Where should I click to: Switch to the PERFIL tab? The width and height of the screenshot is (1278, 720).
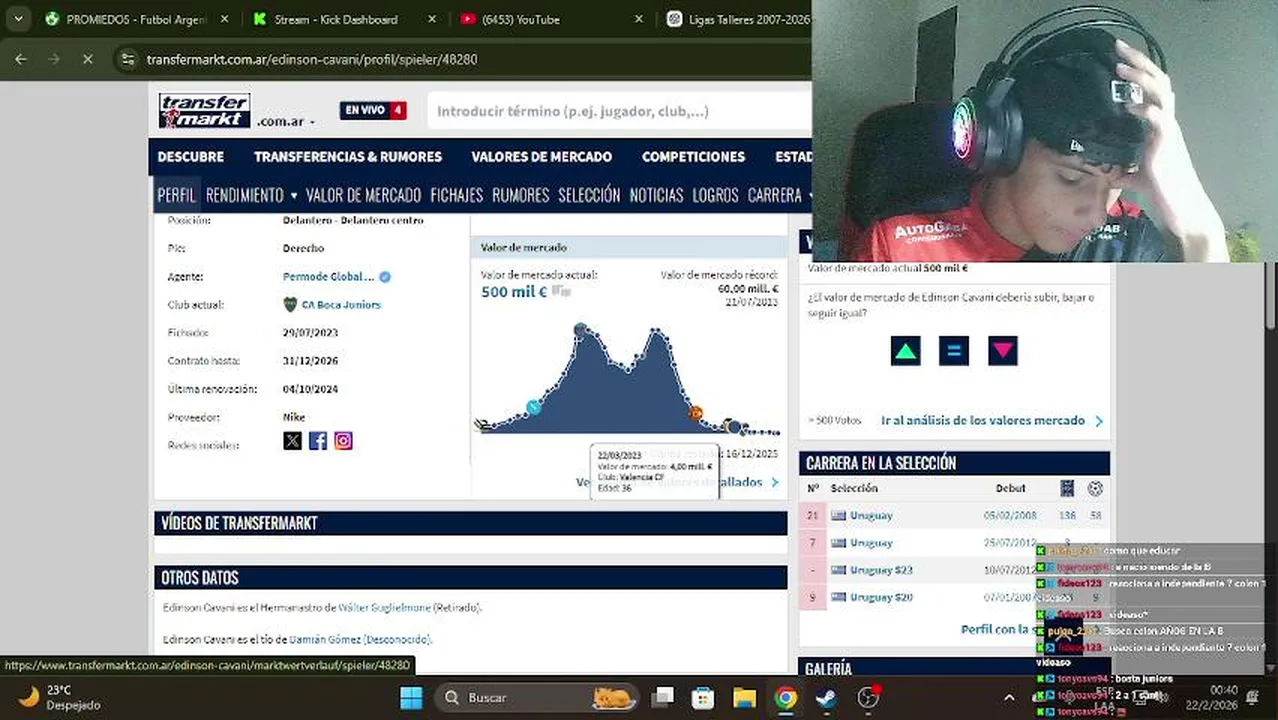176,195
